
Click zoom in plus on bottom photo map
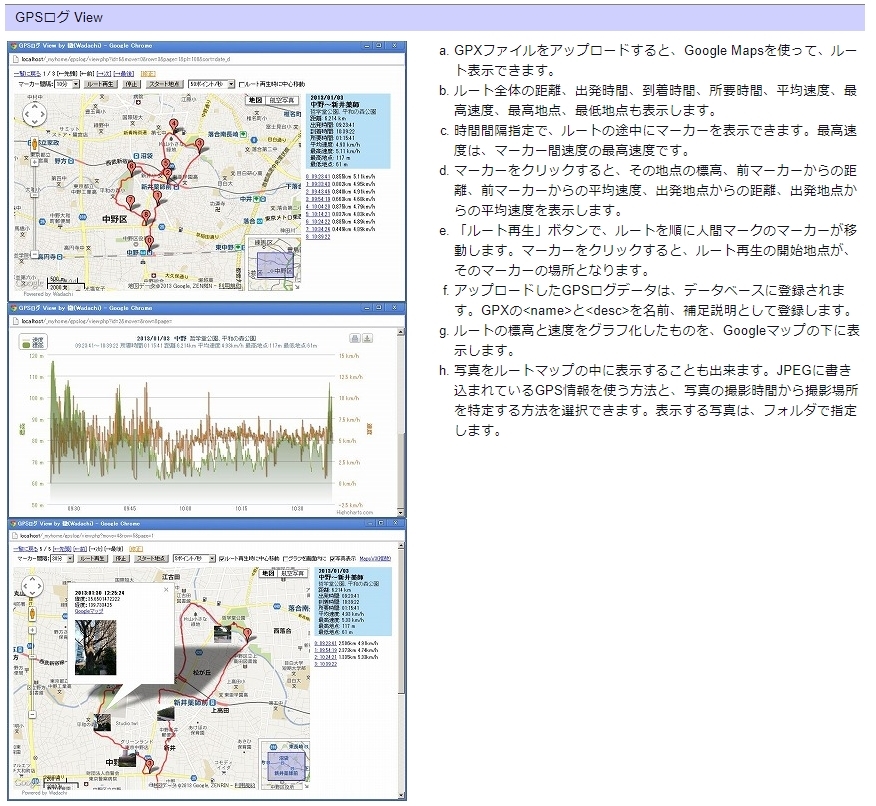[32, 630]
